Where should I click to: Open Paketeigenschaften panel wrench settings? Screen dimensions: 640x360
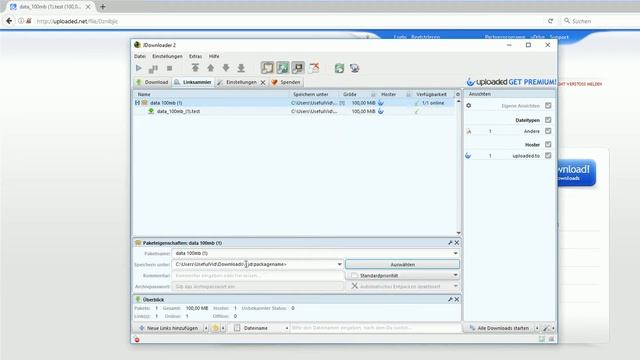point(450,243)
